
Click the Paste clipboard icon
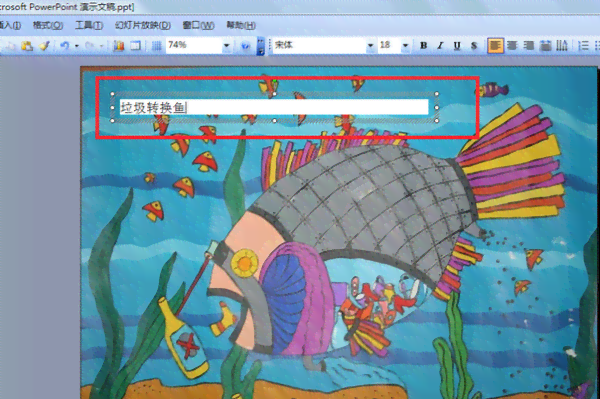pos(27,46)
